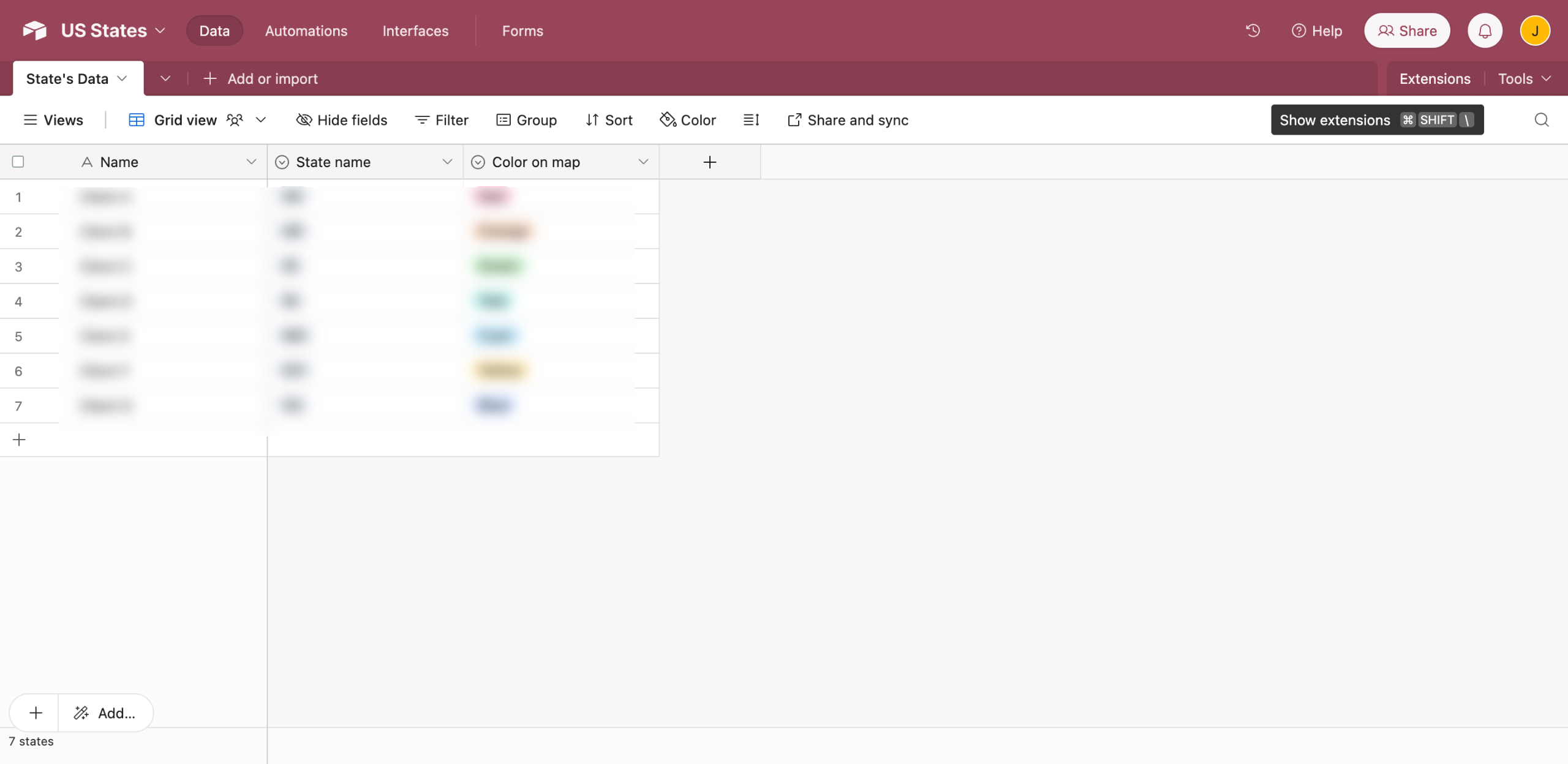
Task: Click the orange color tag in row 2
Action: click(503, 231)
